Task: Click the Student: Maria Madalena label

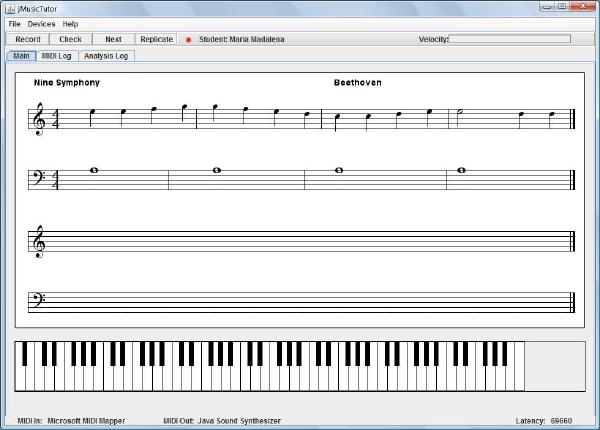Action: click(241, 39)
